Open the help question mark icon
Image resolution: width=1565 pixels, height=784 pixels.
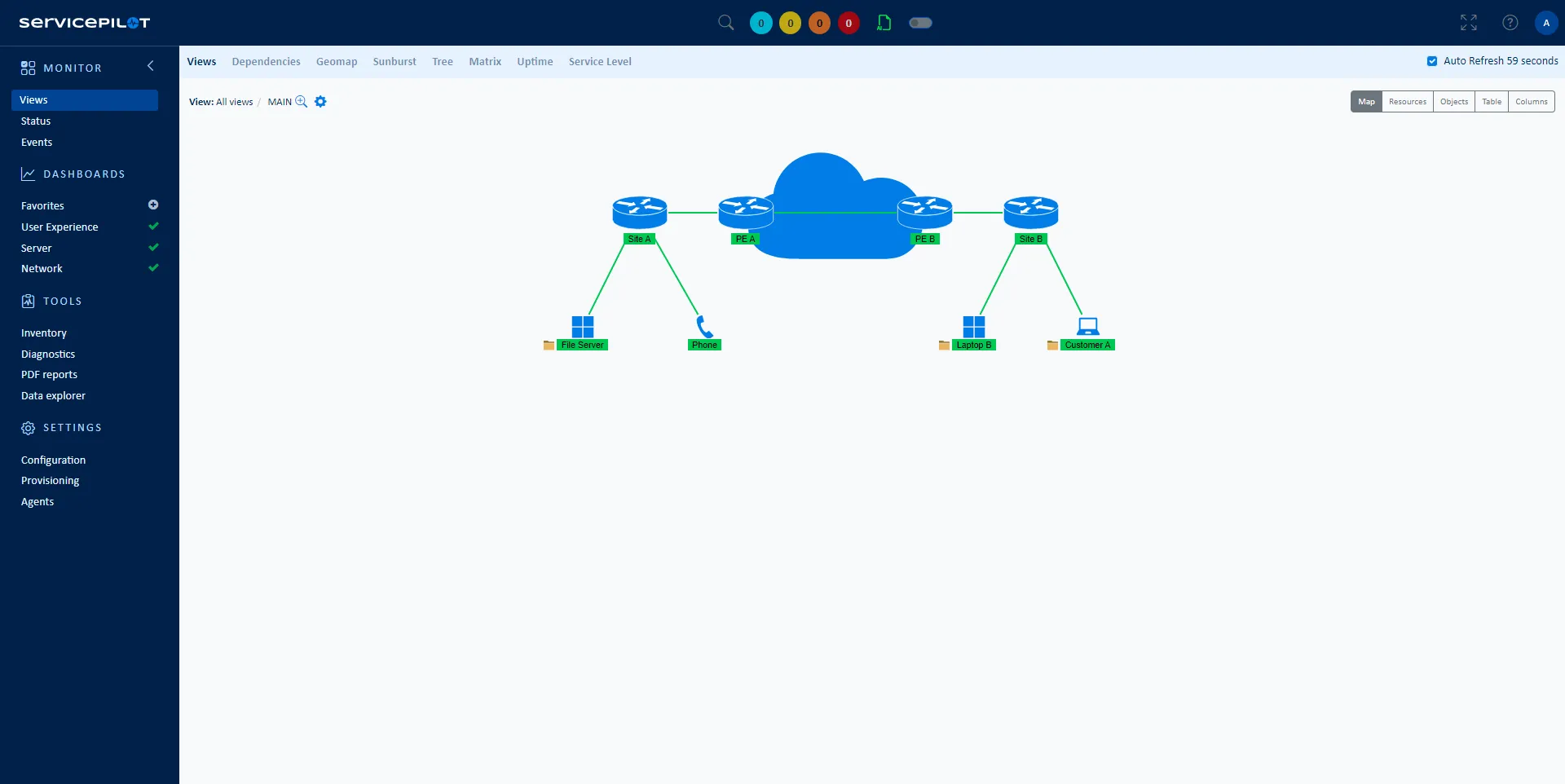pyautogui.click(x=1510, y=23)
